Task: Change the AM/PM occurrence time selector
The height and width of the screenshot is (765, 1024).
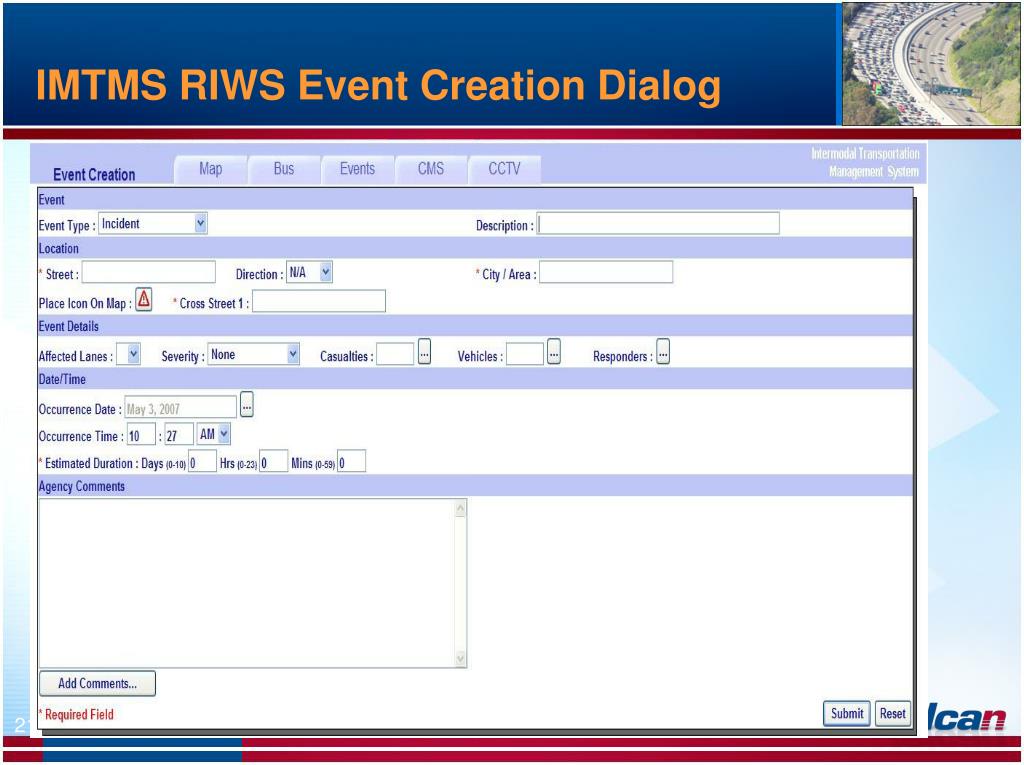Action: 214,434
